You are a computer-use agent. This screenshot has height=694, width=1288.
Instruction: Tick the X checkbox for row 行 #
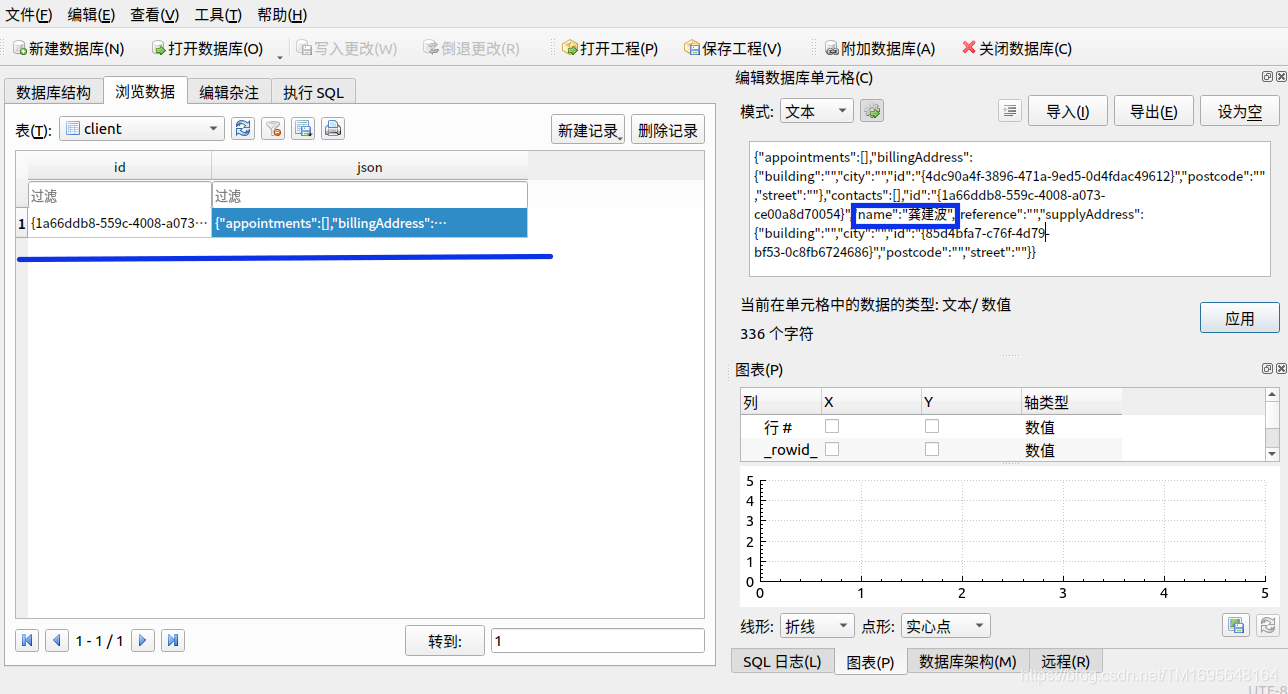click(831, 426)
